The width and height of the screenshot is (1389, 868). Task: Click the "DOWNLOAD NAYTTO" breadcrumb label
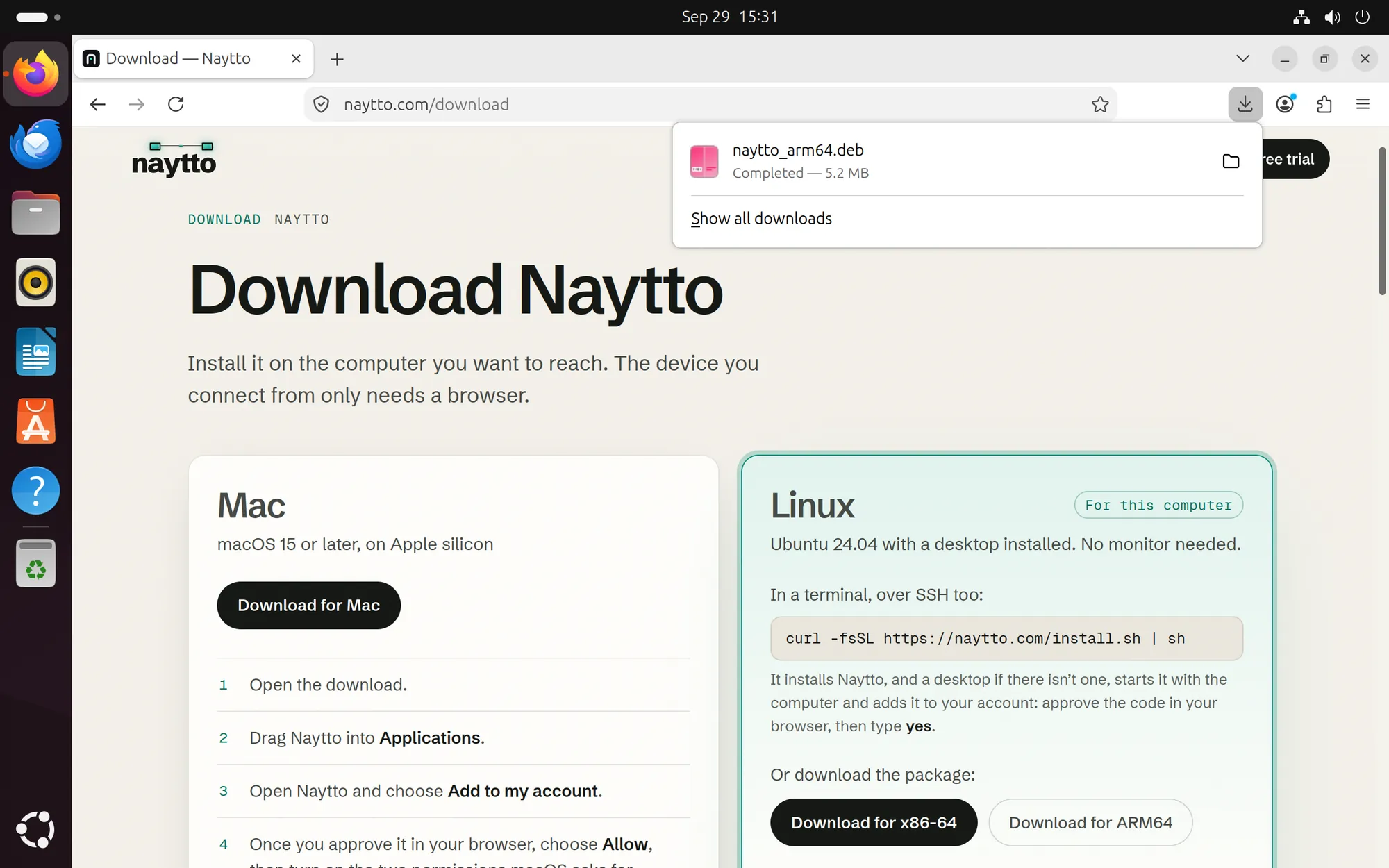click(x=258, y=219)
